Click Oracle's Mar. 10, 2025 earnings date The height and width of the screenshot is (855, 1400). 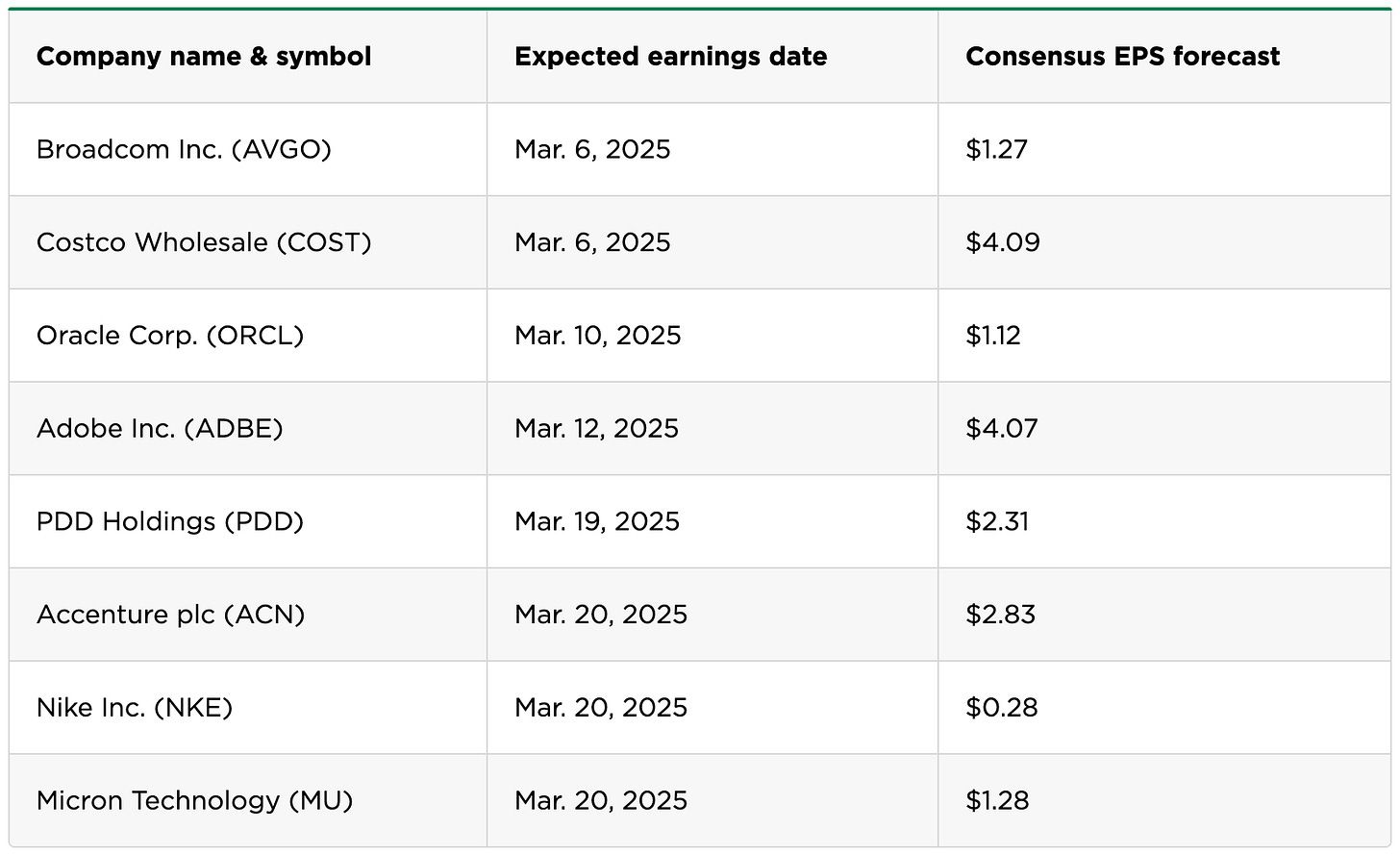click(x=597, y=336)
